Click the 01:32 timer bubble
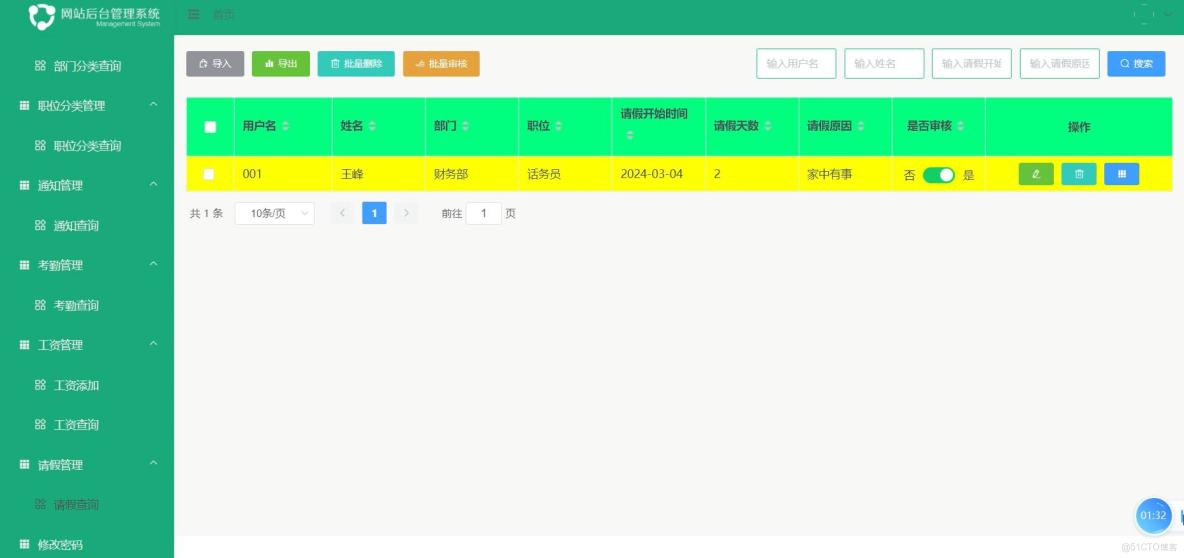The width and height of the screenshot is (1184, 558). coord(1153,516)
